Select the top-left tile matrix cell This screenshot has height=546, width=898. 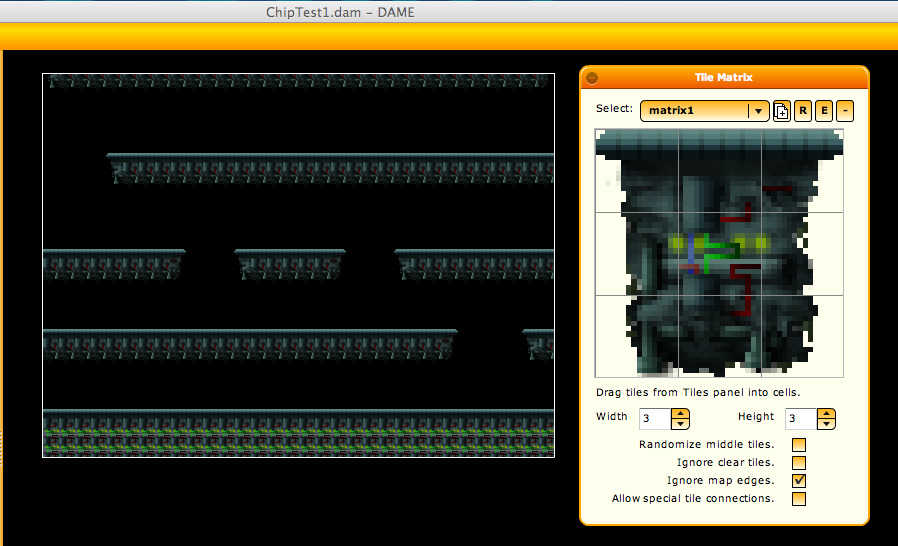pyautogui.click(x=636, y=171)
